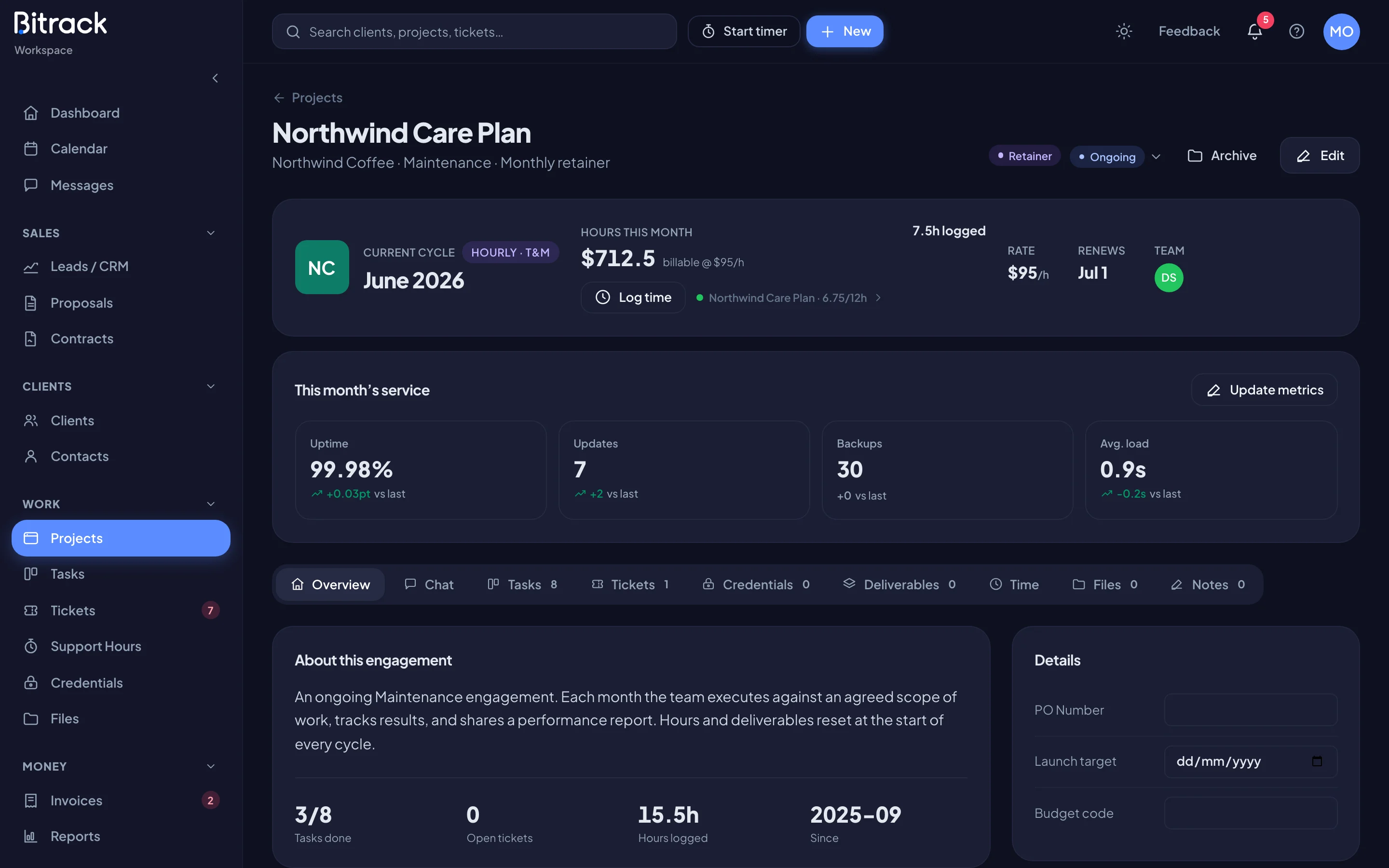The image size is (1389, 868).
Task: Open the notifications bell
Action: tap(1255, 31)
